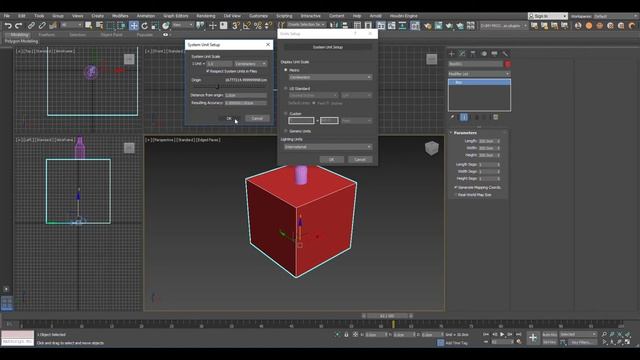Click the Undo arrow in main toolbar
The width and height of the screenshot is (640, 360).
click(8, 26)
